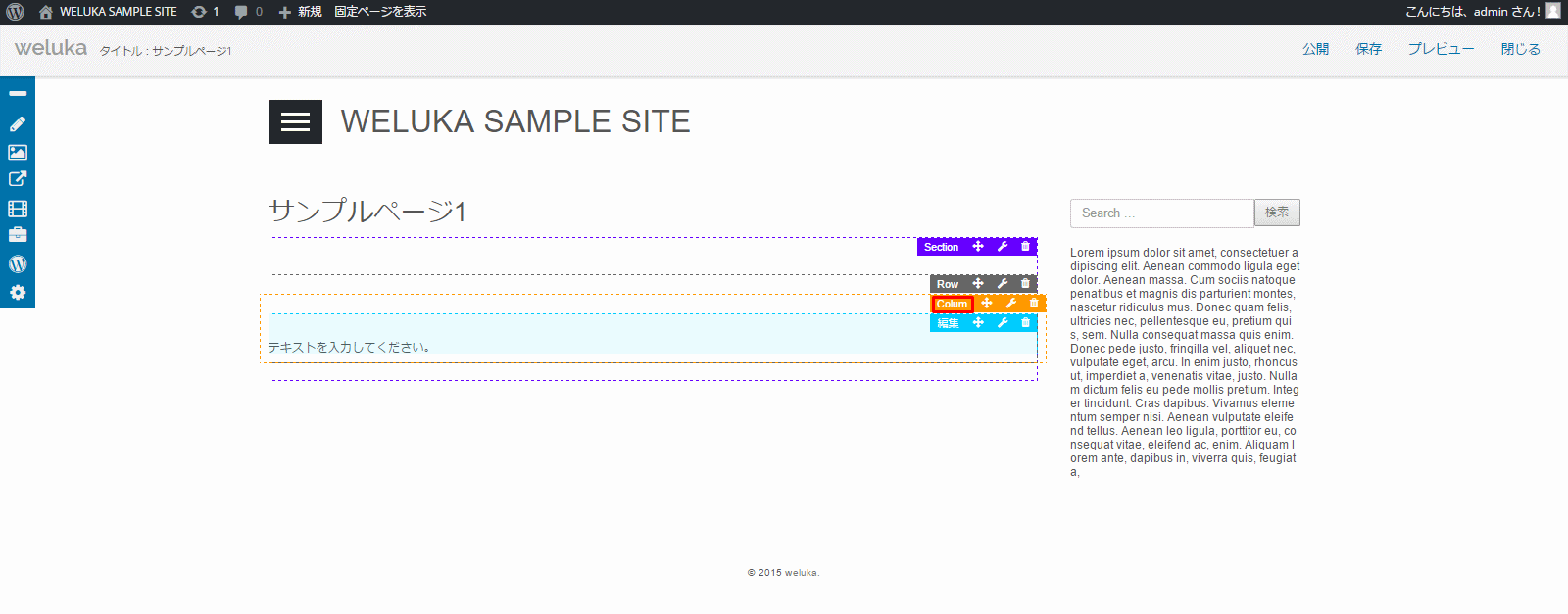Click the サンプルページ1 page title heading
The image size is (1568, 614).
coord(367,211)
